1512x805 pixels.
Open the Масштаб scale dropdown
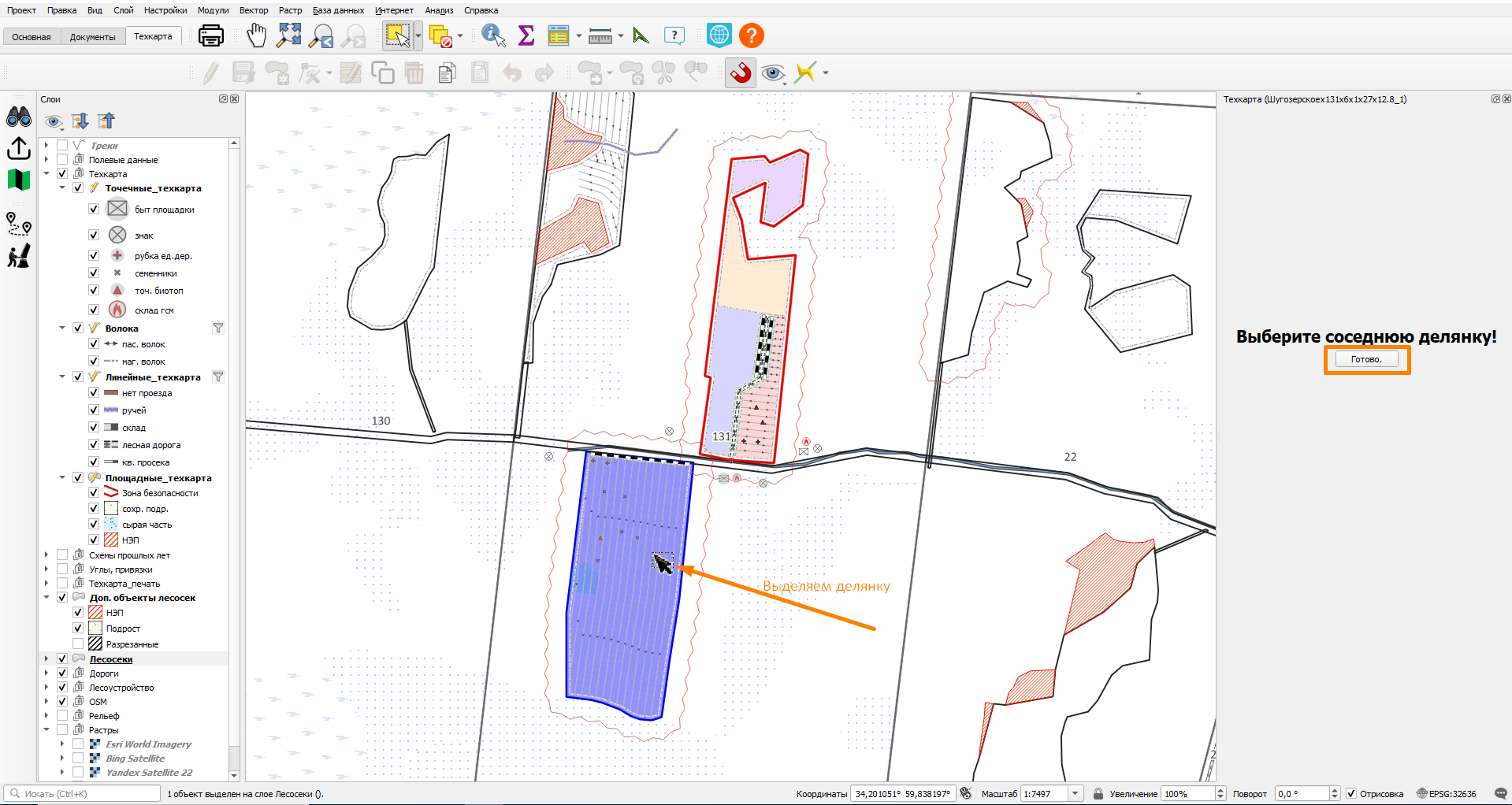pyautogui.click(x=1075, y=794)
